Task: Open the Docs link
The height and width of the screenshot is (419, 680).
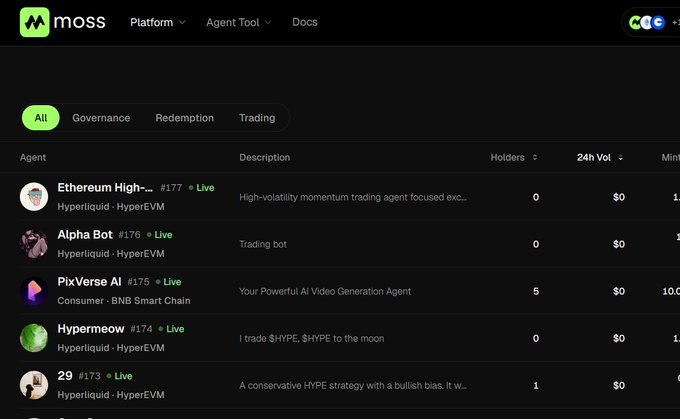Action: tap(305, 22)
